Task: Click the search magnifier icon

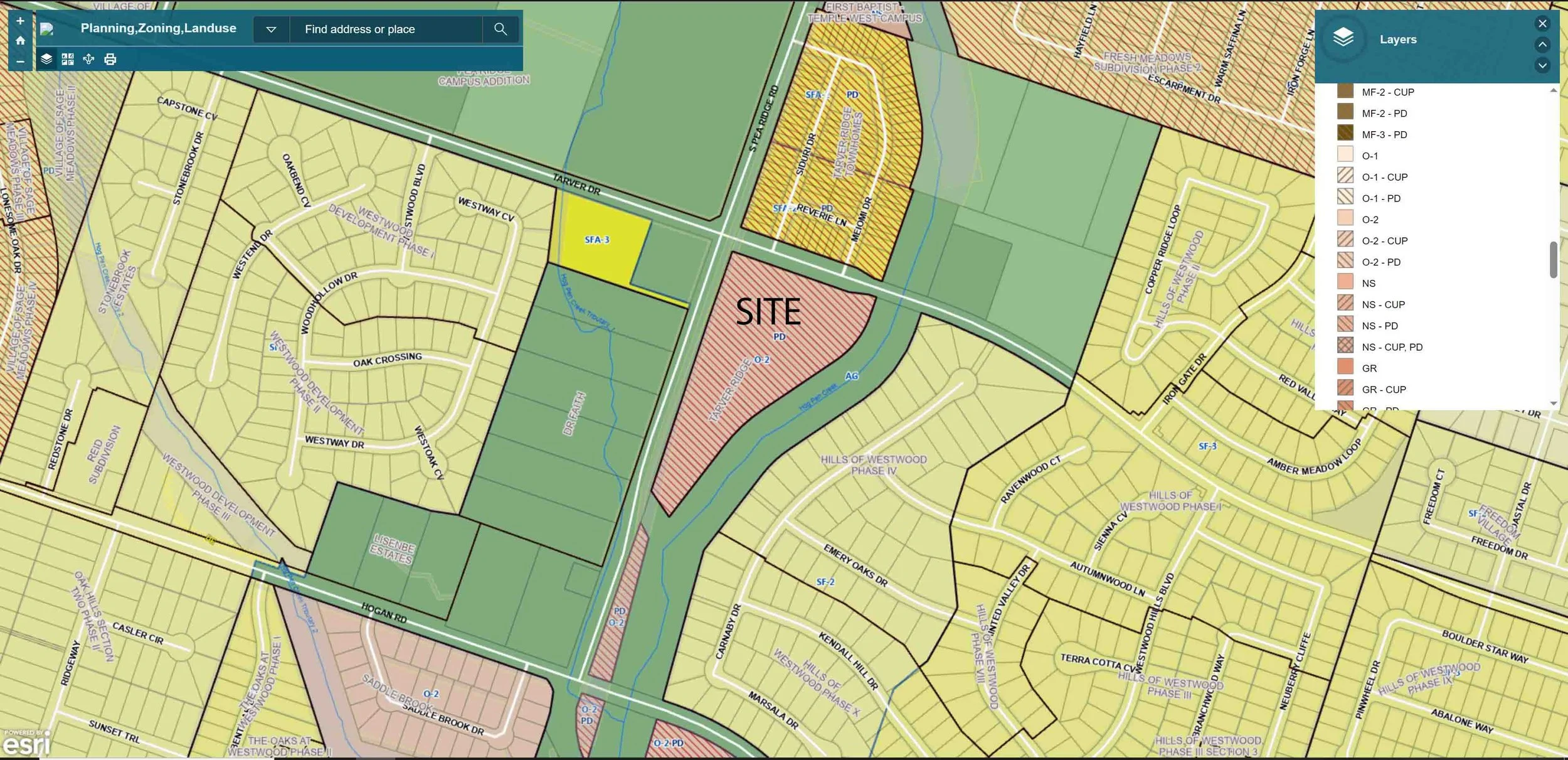Action: pyautogui.click(x=500, y=29)
